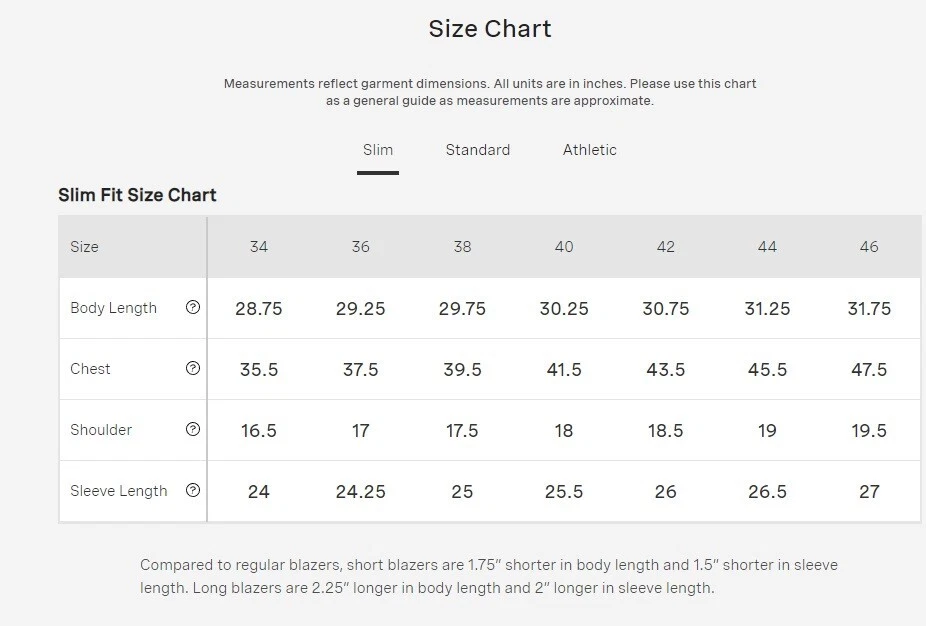Click the Size Chart title
The width and height of the screenshot is (926, 626).
(x=490, y=28)
